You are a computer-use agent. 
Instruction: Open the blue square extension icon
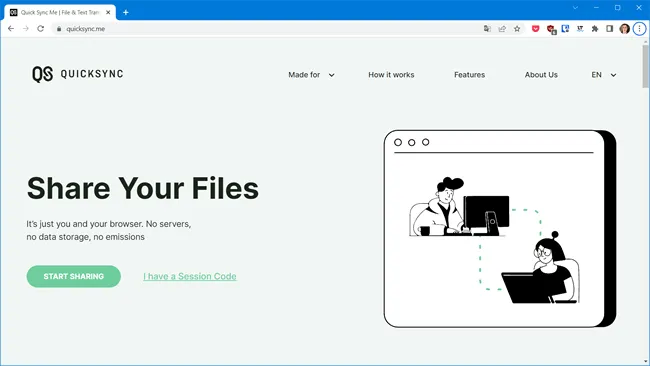pos(565,29)
